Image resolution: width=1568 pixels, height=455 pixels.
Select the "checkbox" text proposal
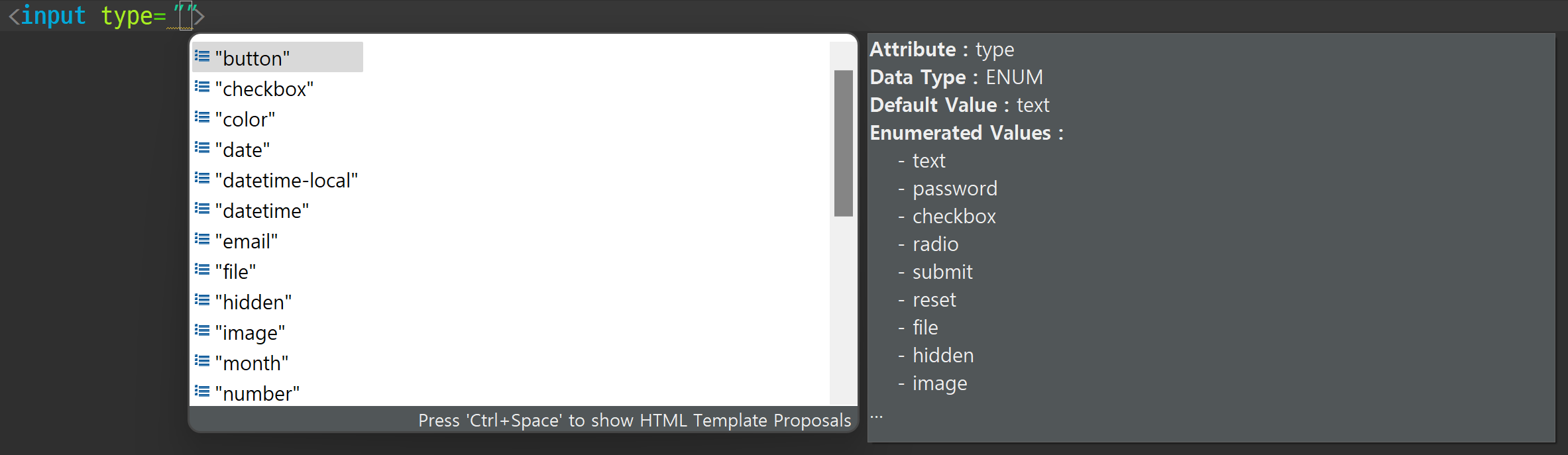pyautogui.click(x=264, y=89)
